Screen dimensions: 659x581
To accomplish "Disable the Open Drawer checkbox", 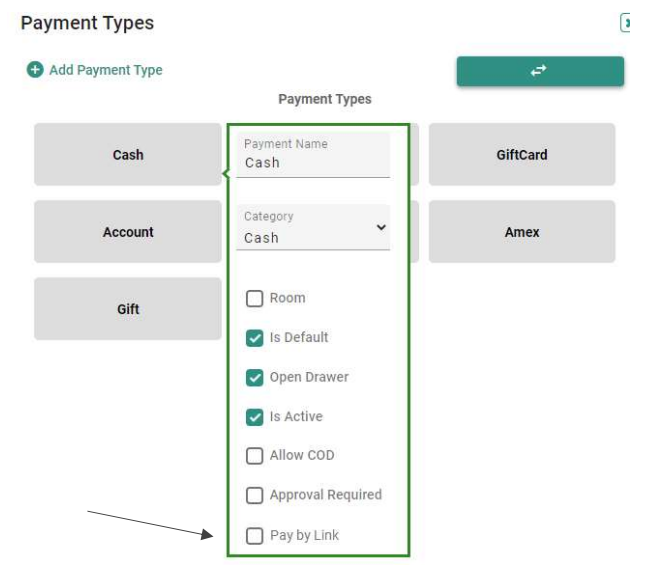I will click(x=254, y=378).
